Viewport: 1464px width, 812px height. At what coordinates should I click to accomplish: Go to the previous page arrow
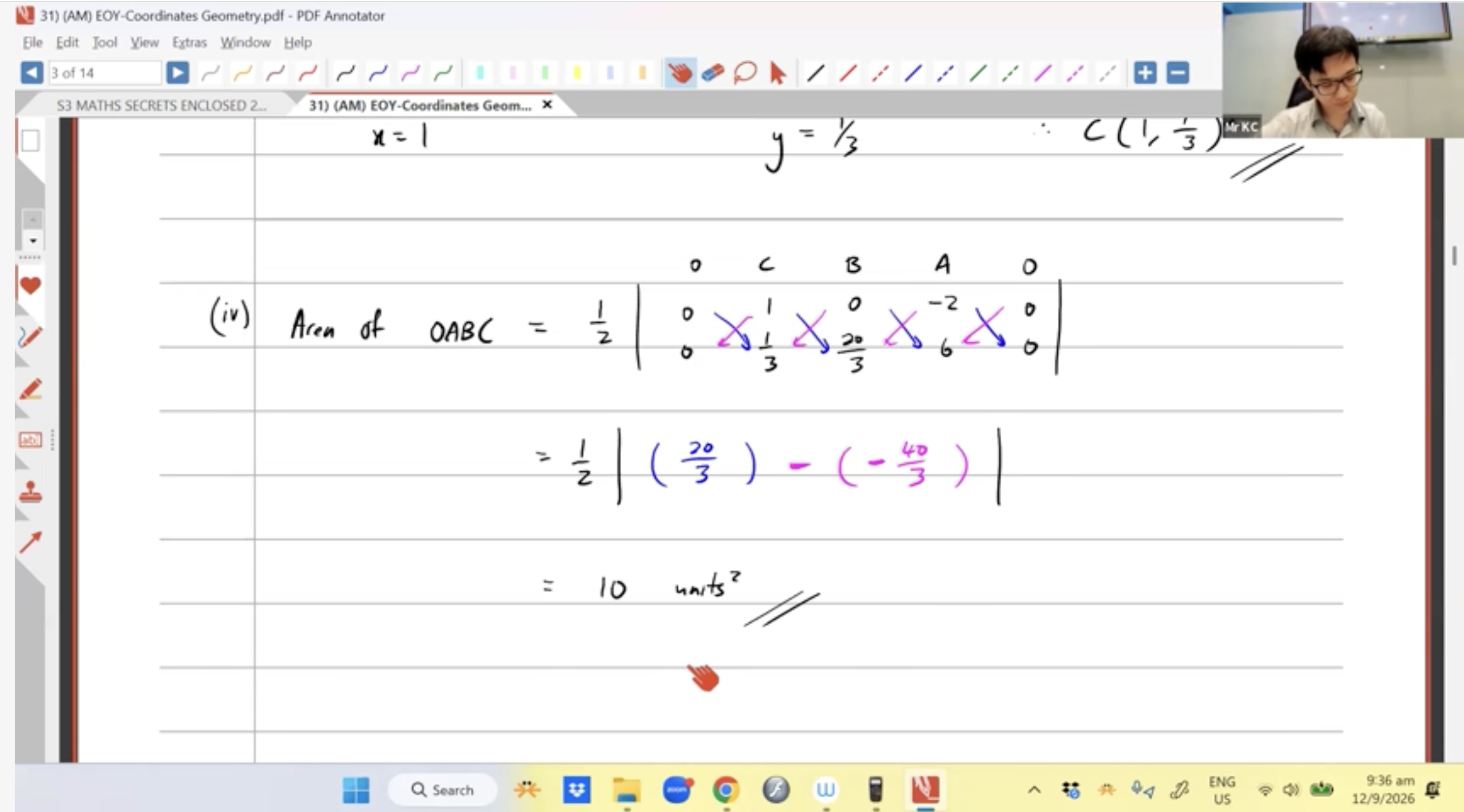(x=31, y=73)
